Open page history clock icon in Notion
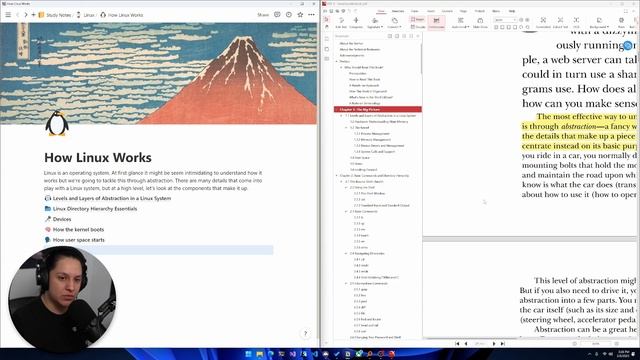640x360 pixels. [289, 15]
